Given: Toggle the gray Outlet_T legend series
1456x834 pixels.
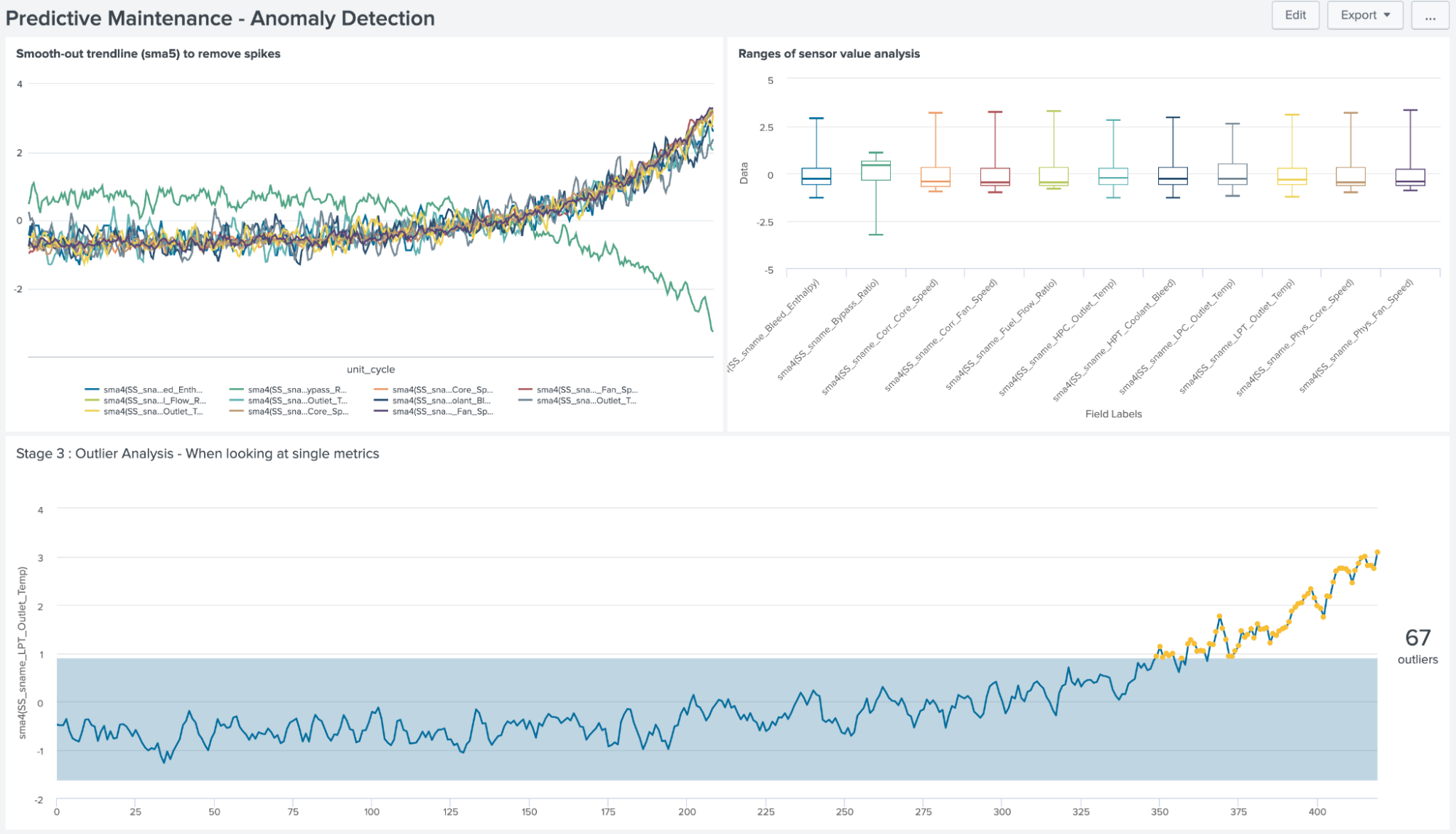Looking at the screenshot, I should tap(578, 401).
